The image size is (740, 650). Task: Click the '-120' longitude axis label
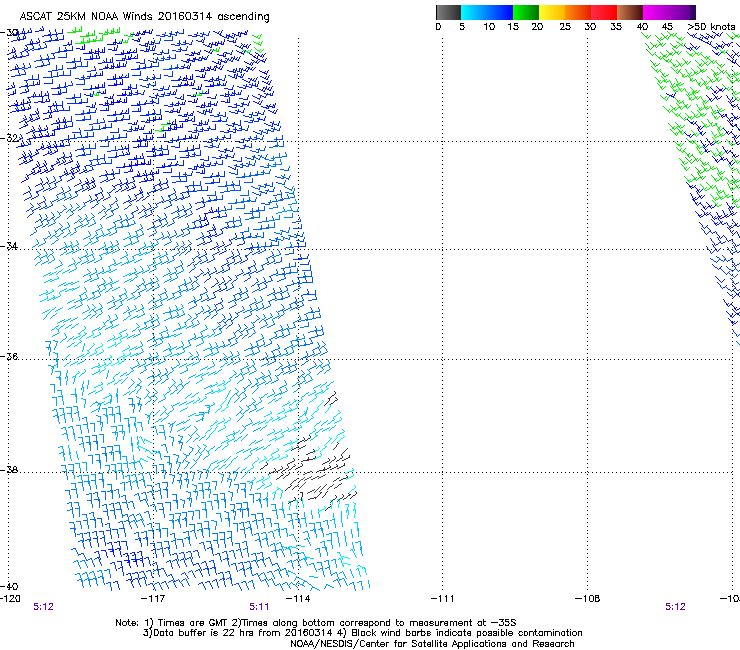pos(10,599)
